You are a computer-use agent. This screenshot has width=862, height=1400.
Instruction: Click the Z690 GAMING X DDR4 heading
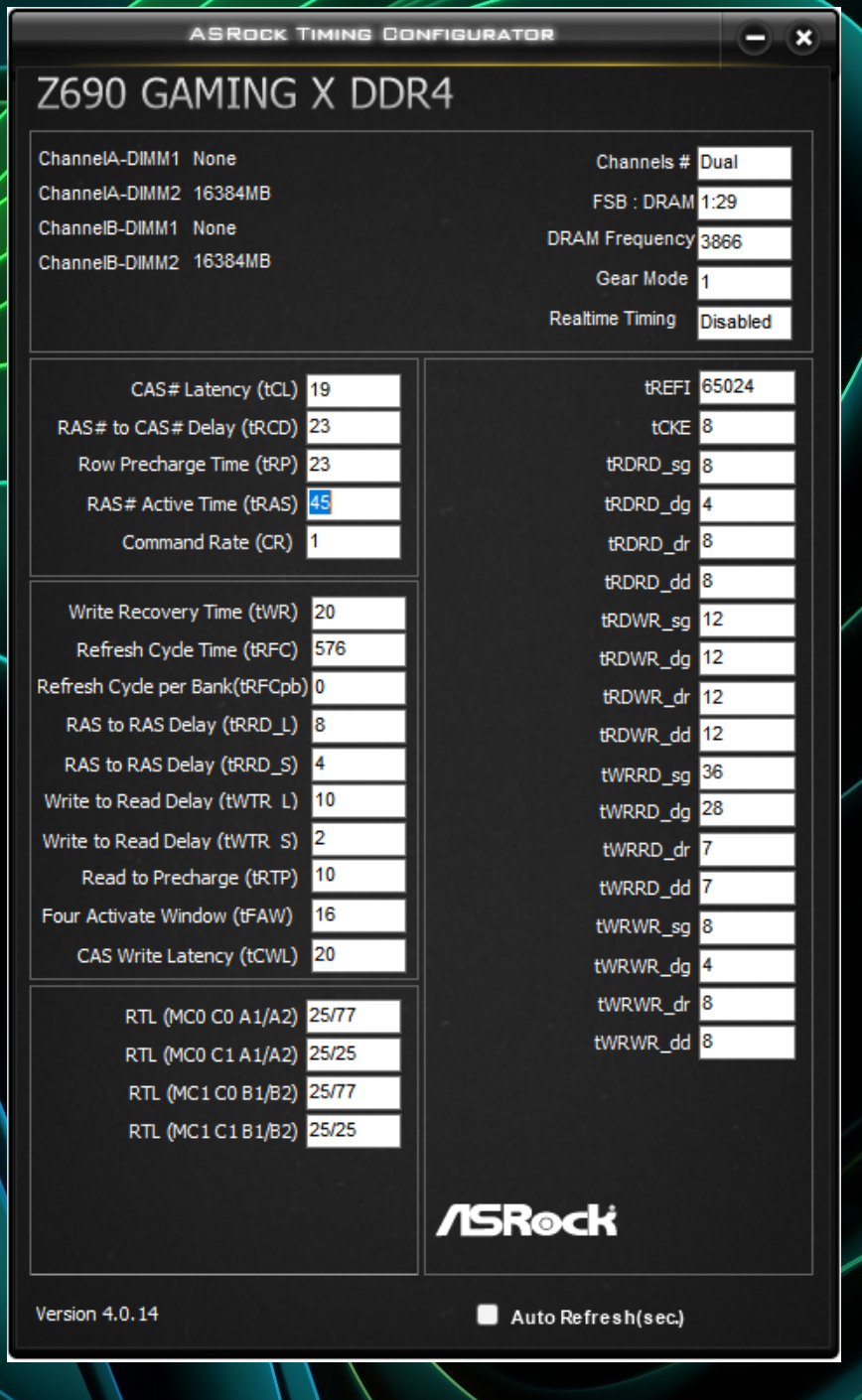click(x=244, y=94)
